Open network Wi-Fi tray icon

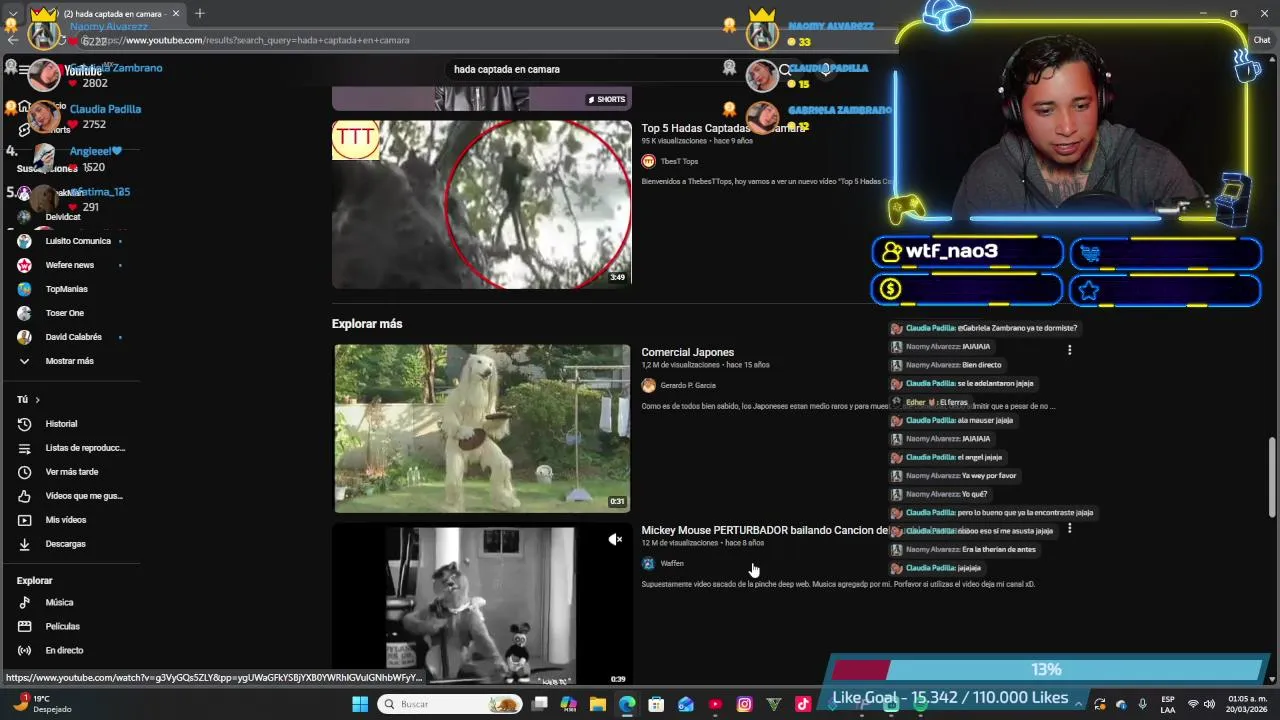click(x=1193, y=704)
